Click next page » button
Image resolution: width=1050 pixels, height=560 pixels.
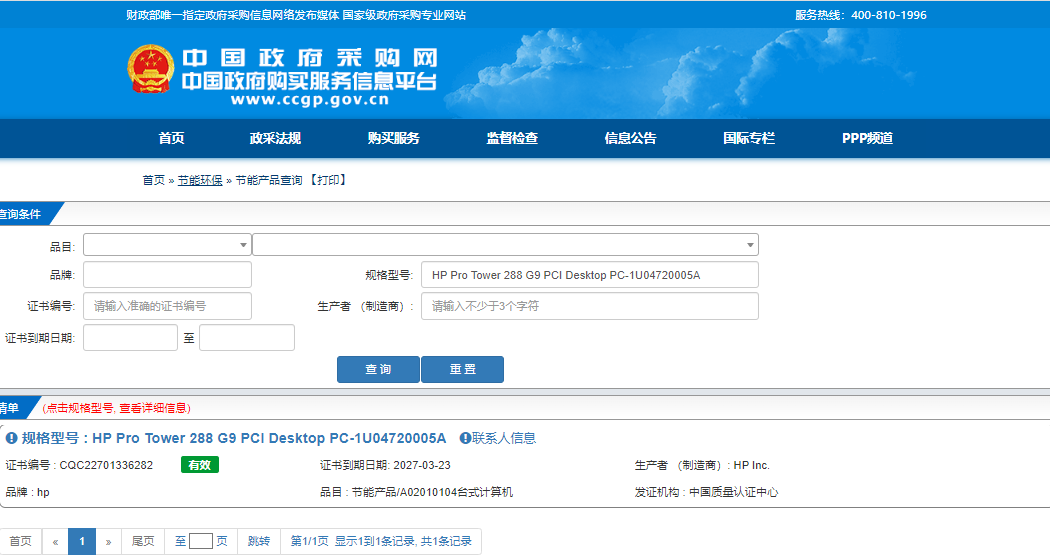(108, 541)
